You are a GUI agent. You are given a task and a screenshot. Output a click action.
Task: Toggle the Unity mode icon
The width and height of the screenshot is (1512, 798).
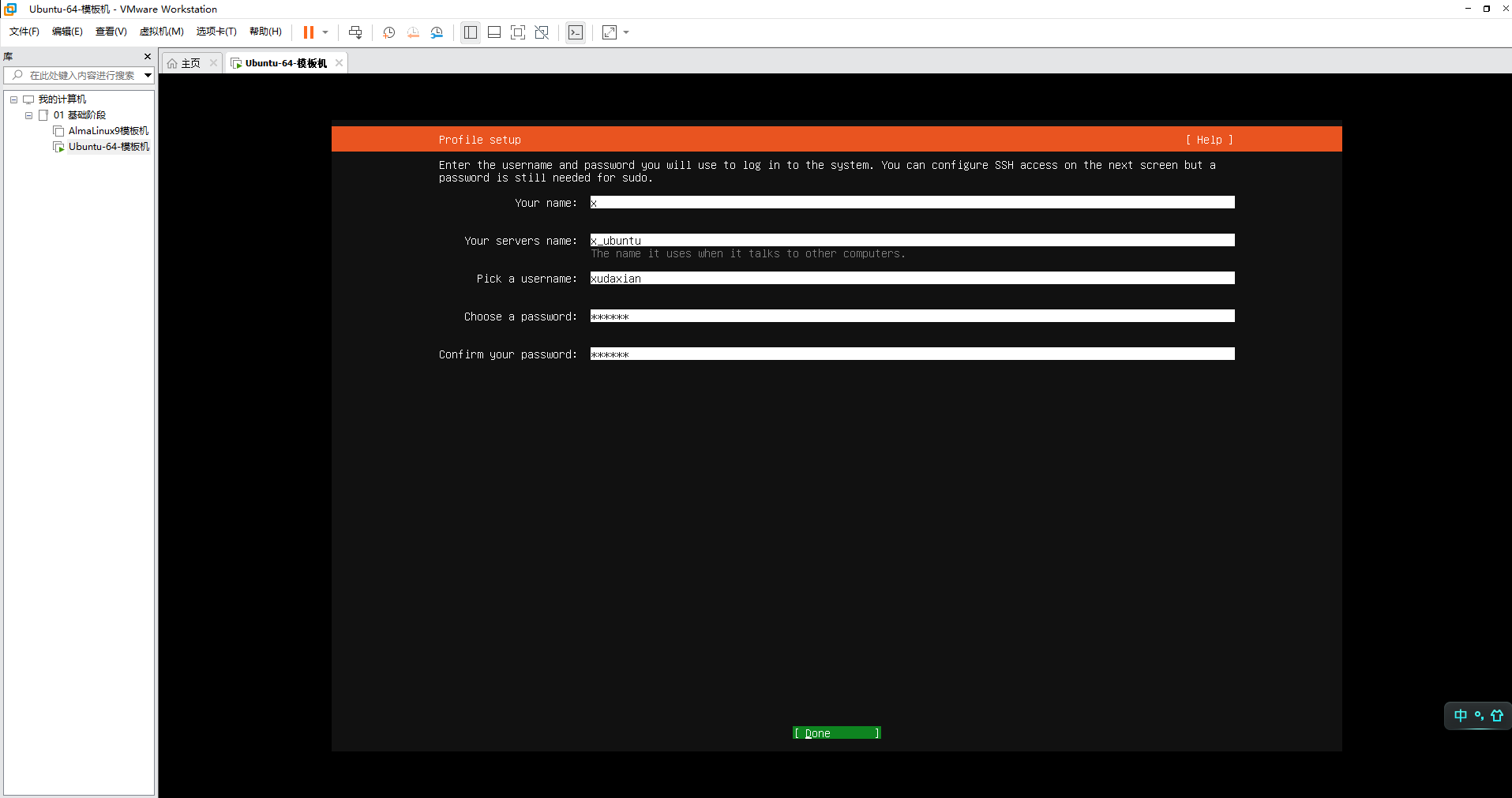(542, 32)
